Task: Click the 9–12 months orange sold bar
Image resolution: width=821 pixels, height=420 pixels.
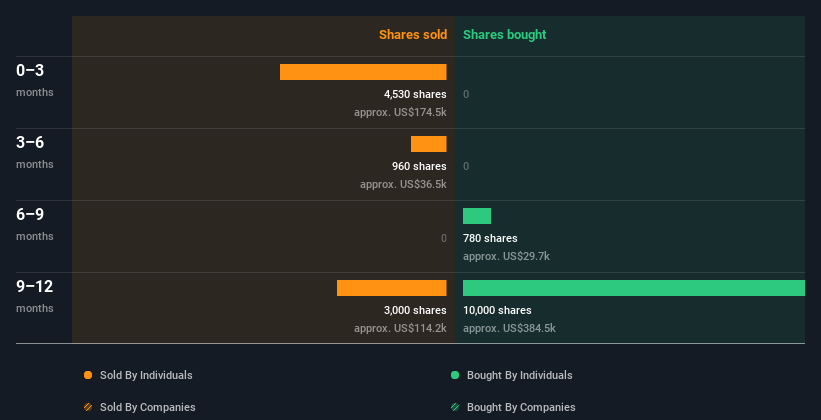Action: (x=392, y=288)
